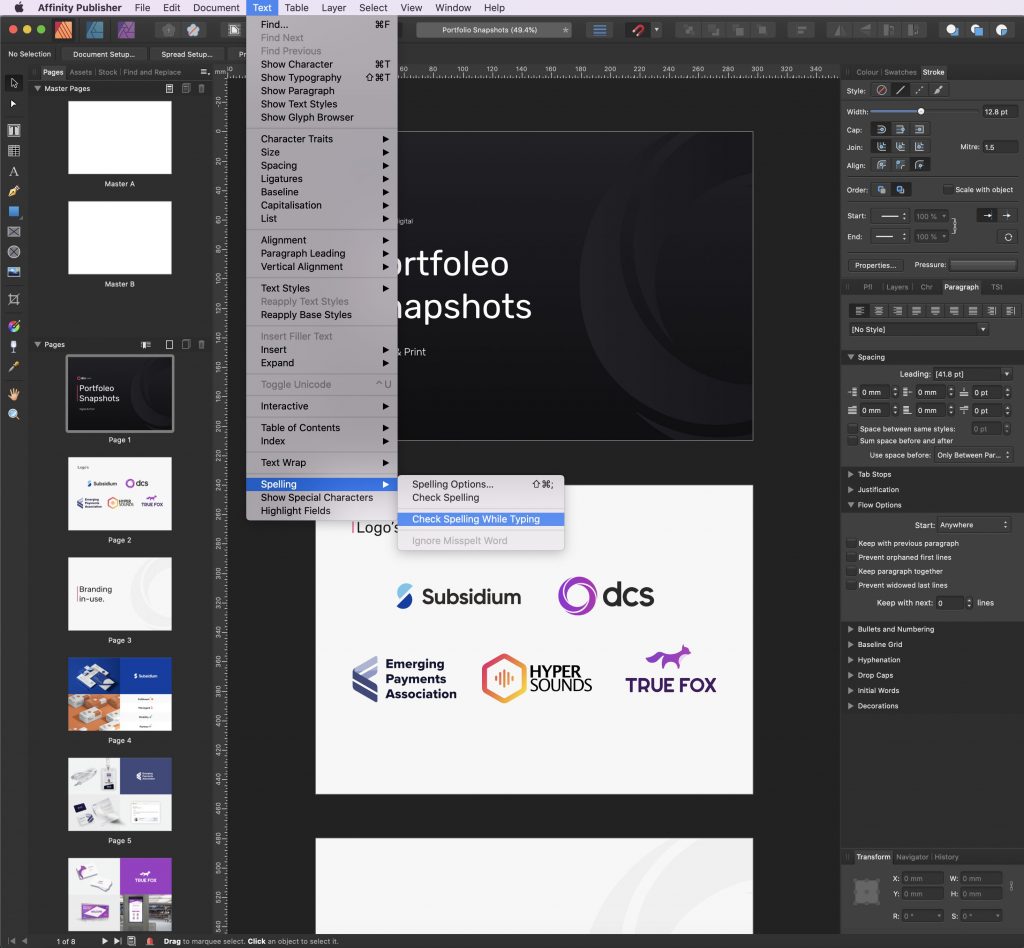
Task: Tick Keep with previous paragraph
Action: tap(852, 544)
